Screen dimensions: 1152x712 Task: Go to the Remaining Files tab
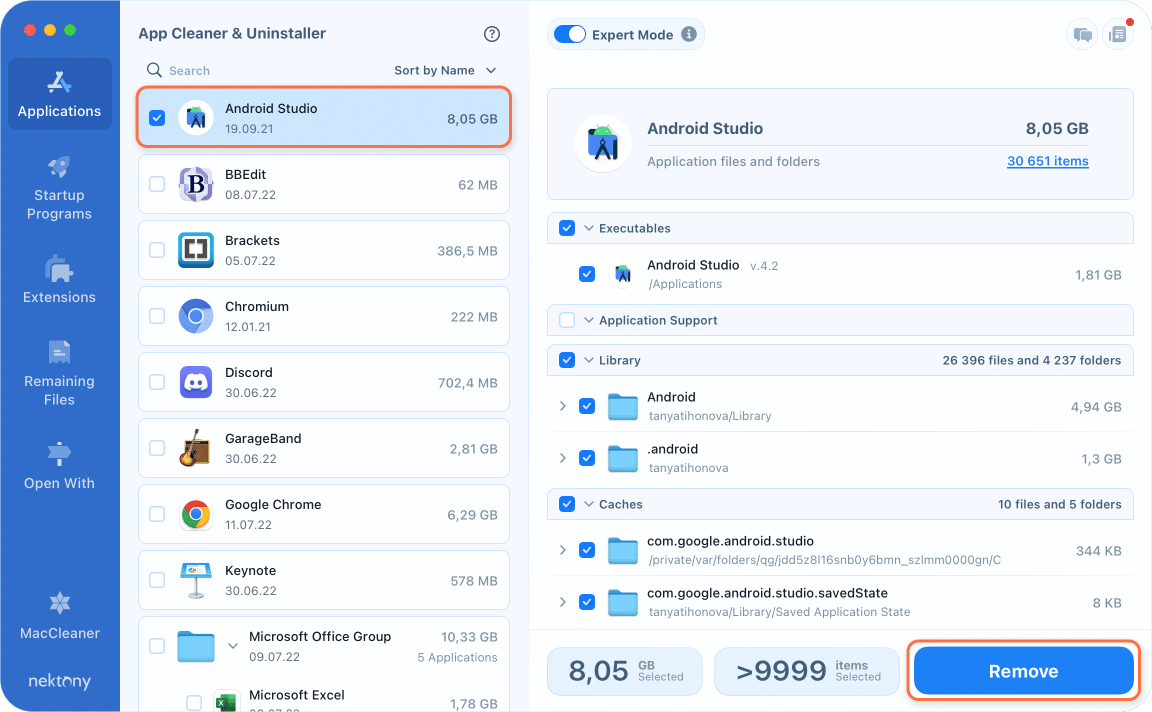pos(59,372)
